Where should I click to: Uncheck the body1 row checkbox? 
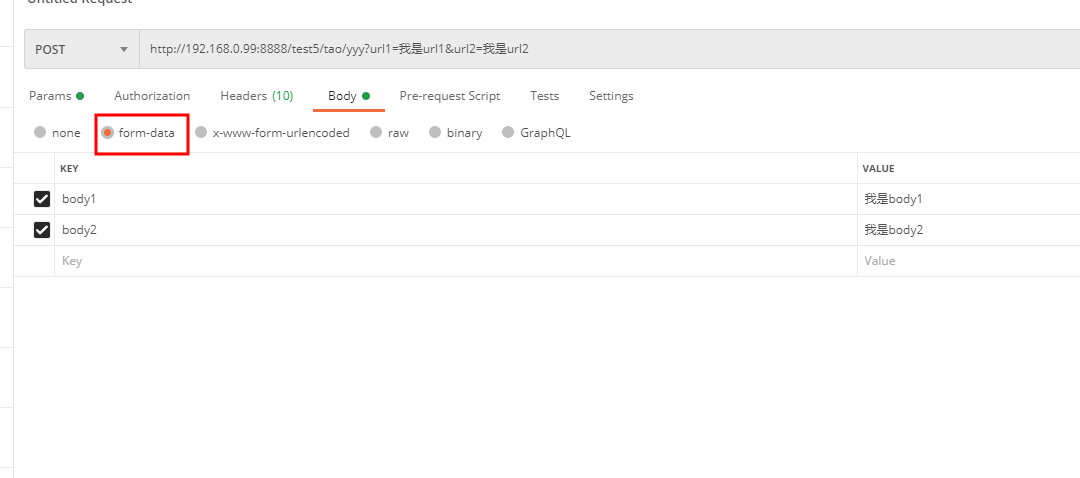tap(42, 199)
